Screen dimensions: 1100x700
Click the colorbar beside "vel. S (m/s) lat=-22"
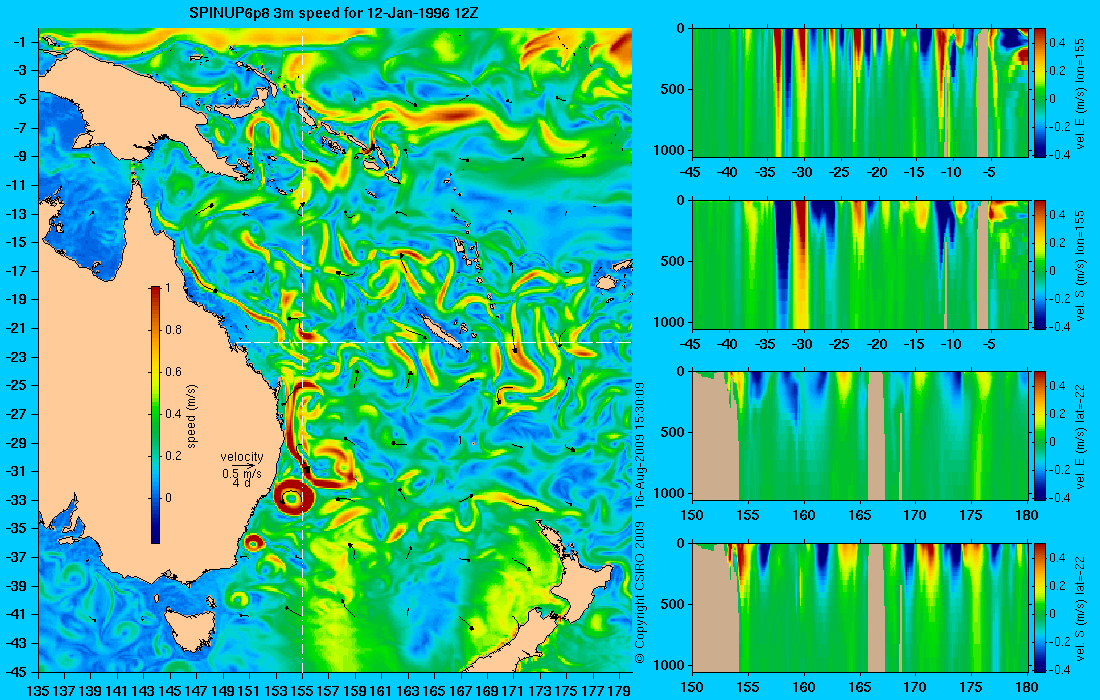(1040, 607)
